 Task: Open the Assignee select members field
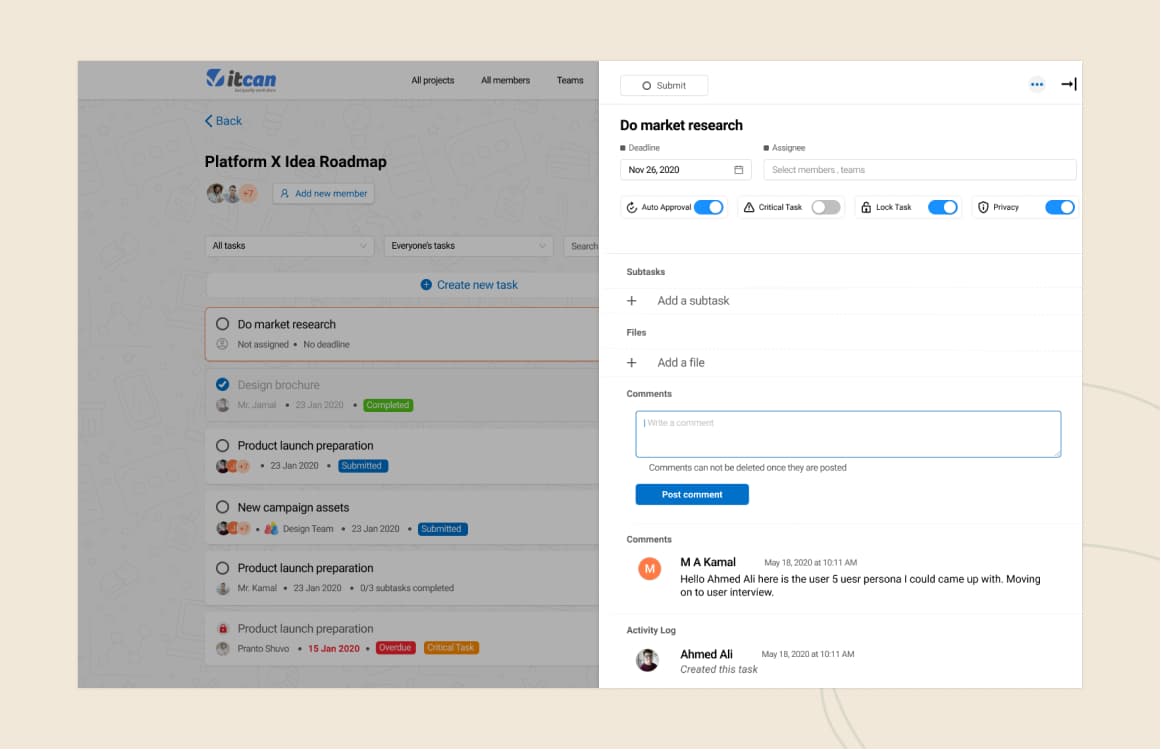(919, 170)
